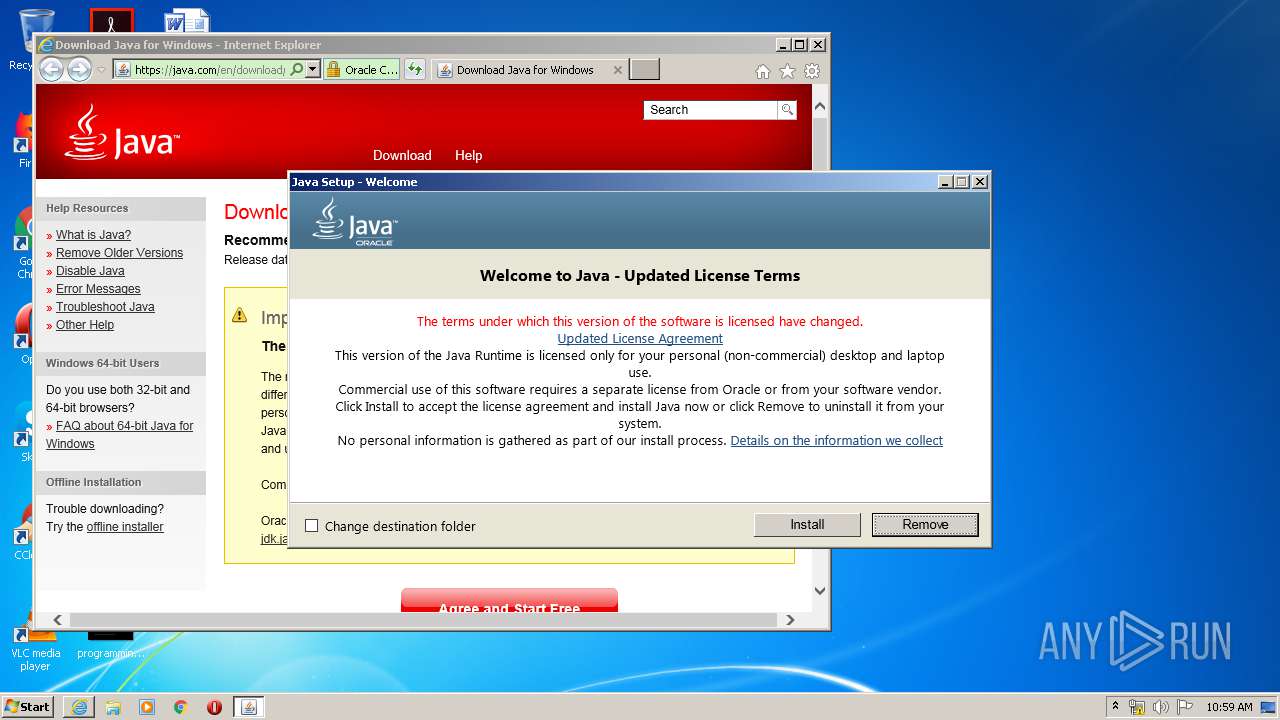
Task: Go forward in Internet Explorer
Action: click(x=79, y=69)
